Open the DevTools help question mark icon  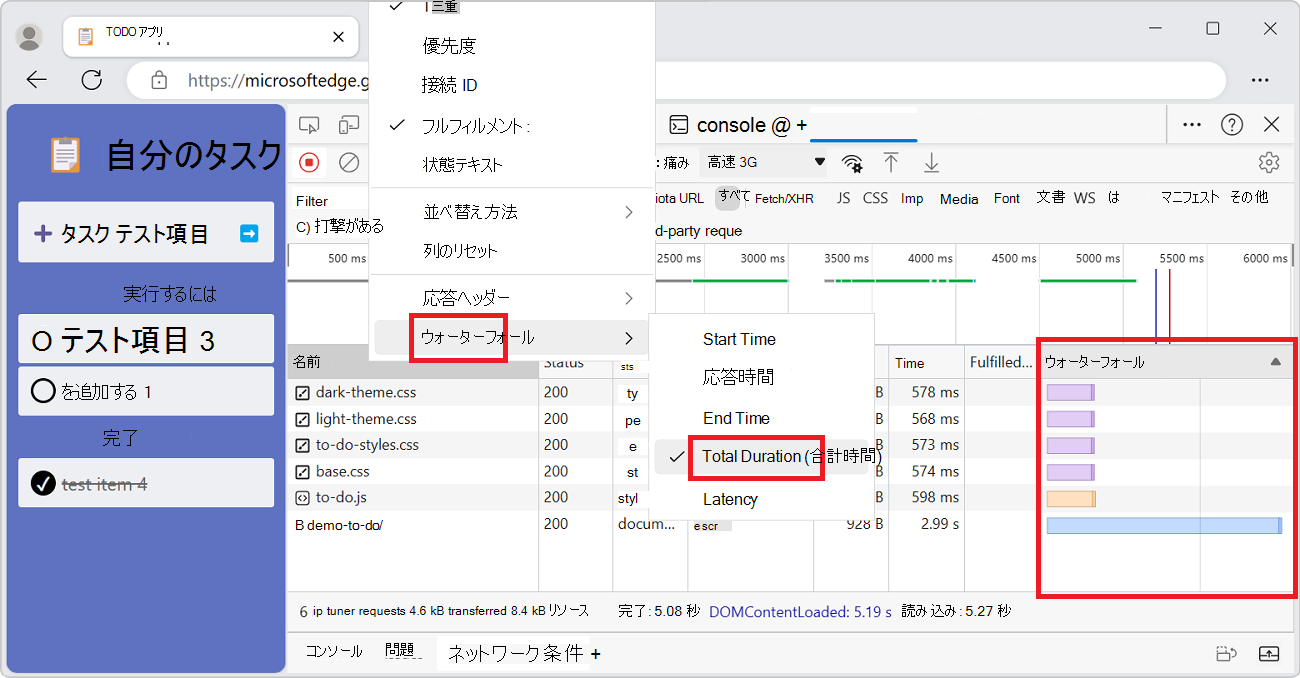[x=1231, y=124]
